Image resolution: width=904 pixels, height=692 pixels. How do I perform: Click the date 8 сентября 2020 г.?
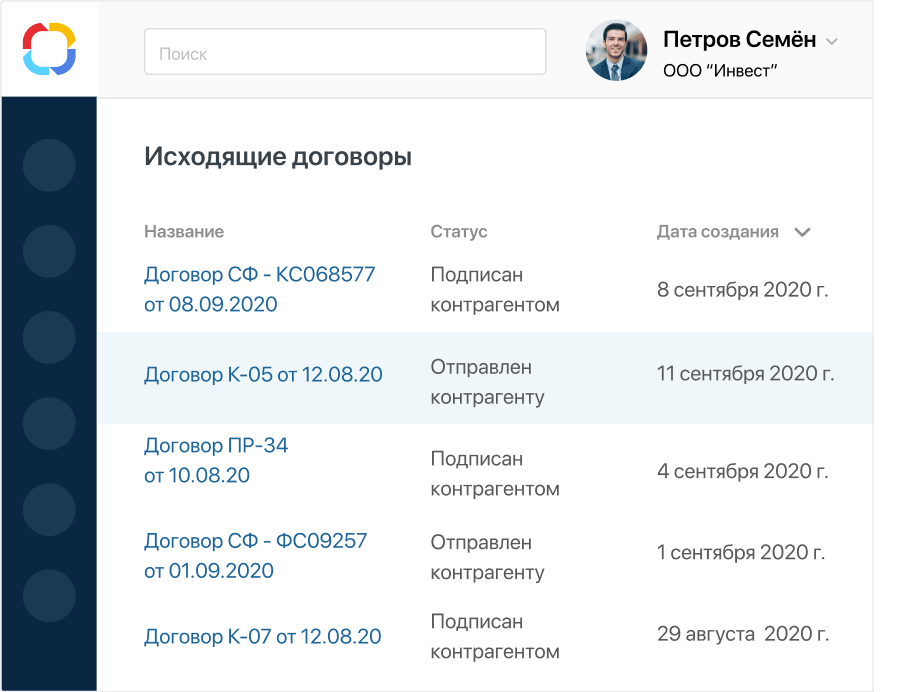point(743,290)
